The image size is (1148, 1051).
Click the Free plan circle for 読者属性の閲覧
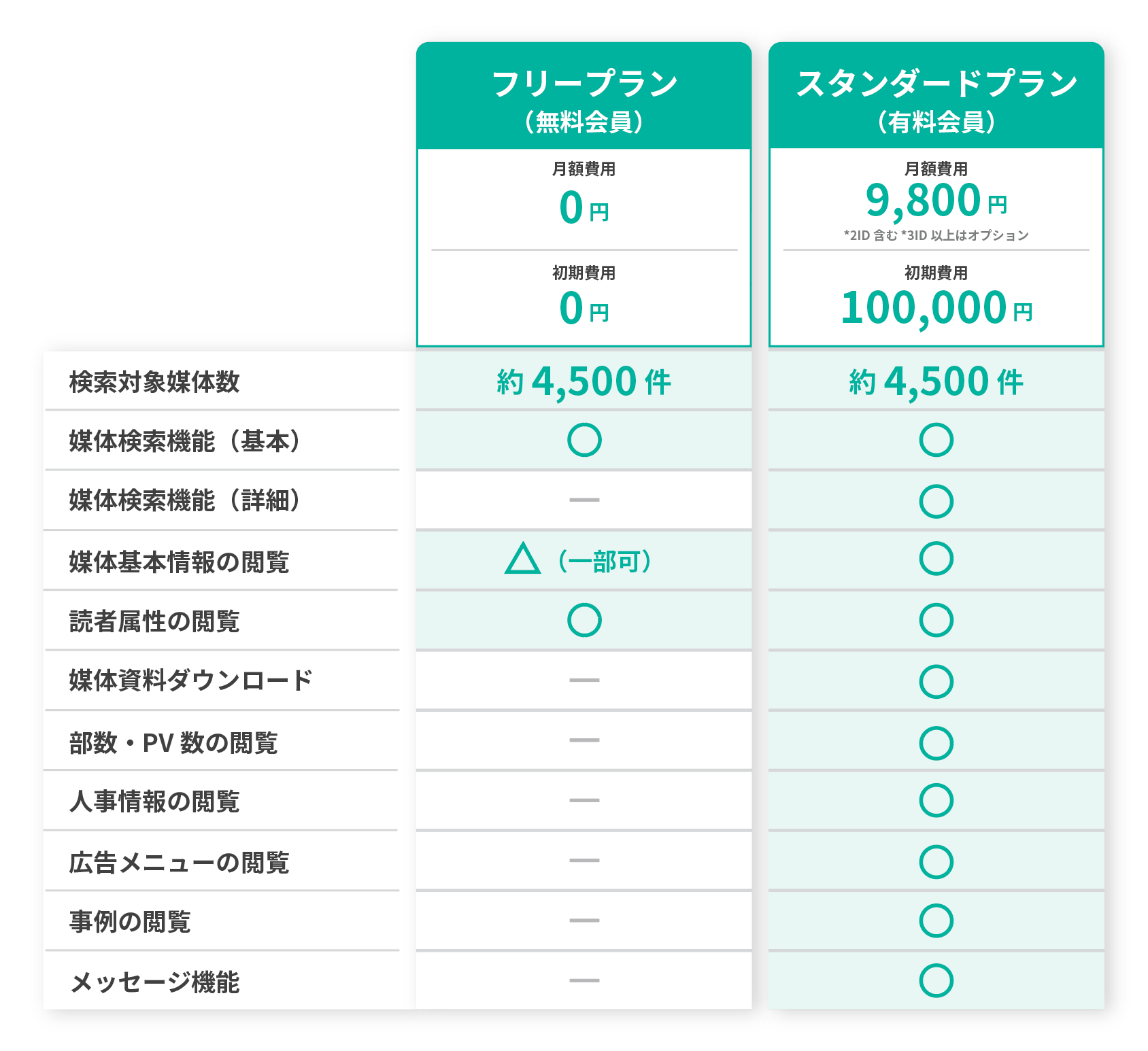click(x=584, y=620)
